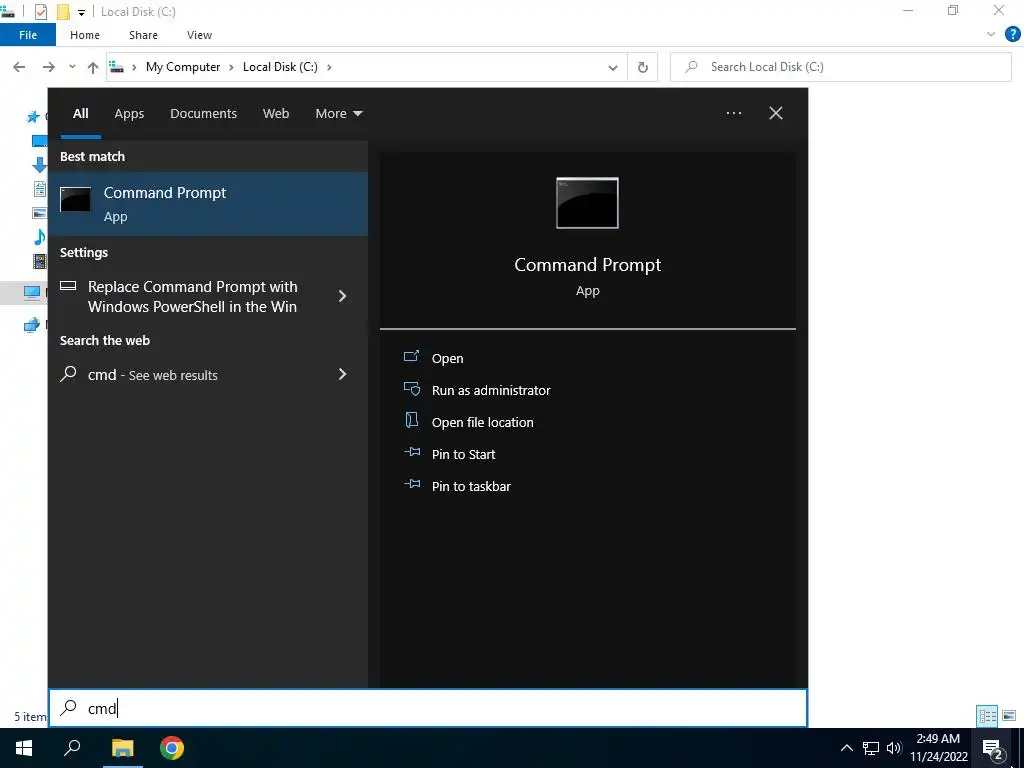Viewport: 1024px width, 768px height.
Task: Click the search box containing cmd
Action: [428, 708]
